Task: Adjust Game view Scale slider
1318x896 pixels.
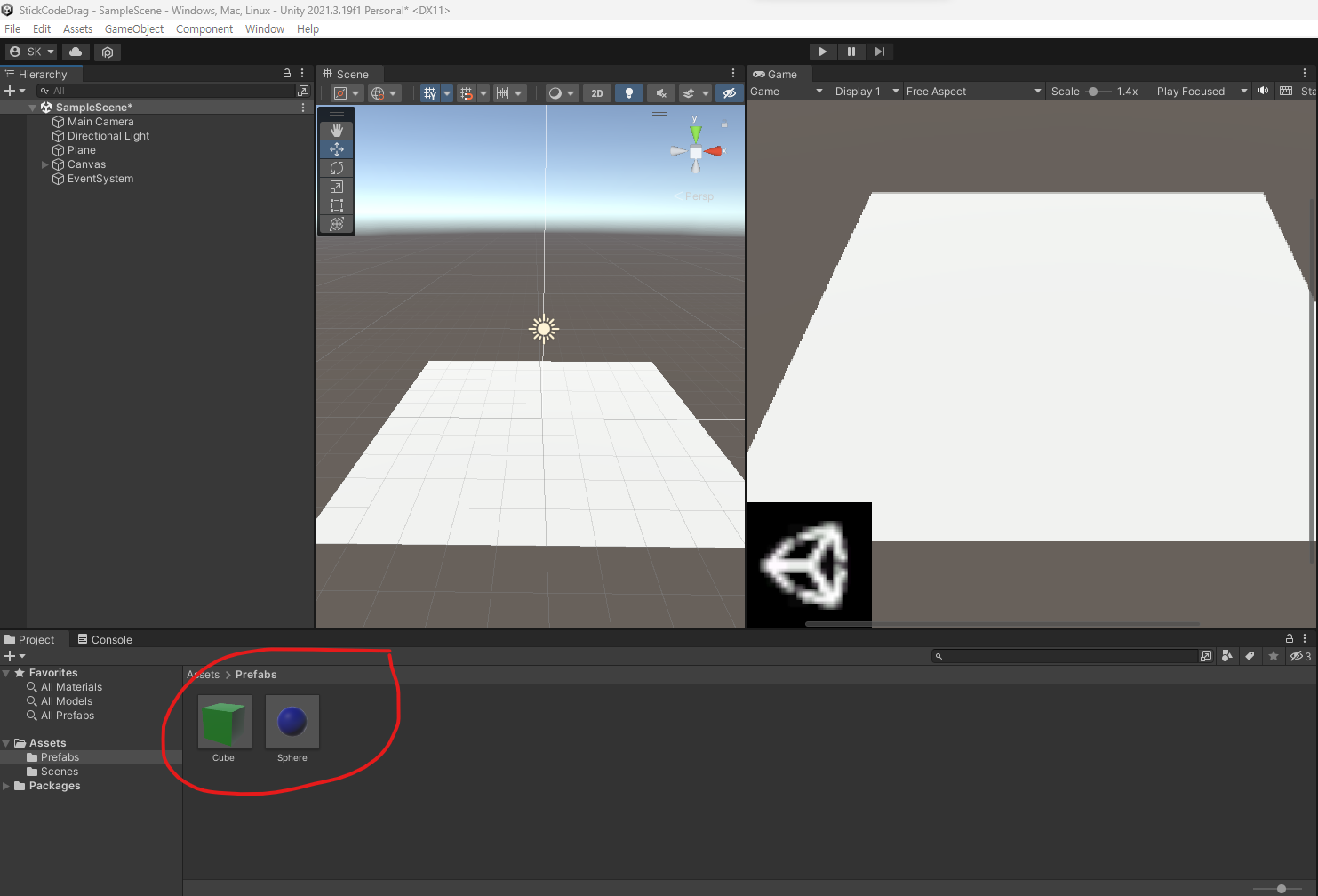Action: (1098, 92)
